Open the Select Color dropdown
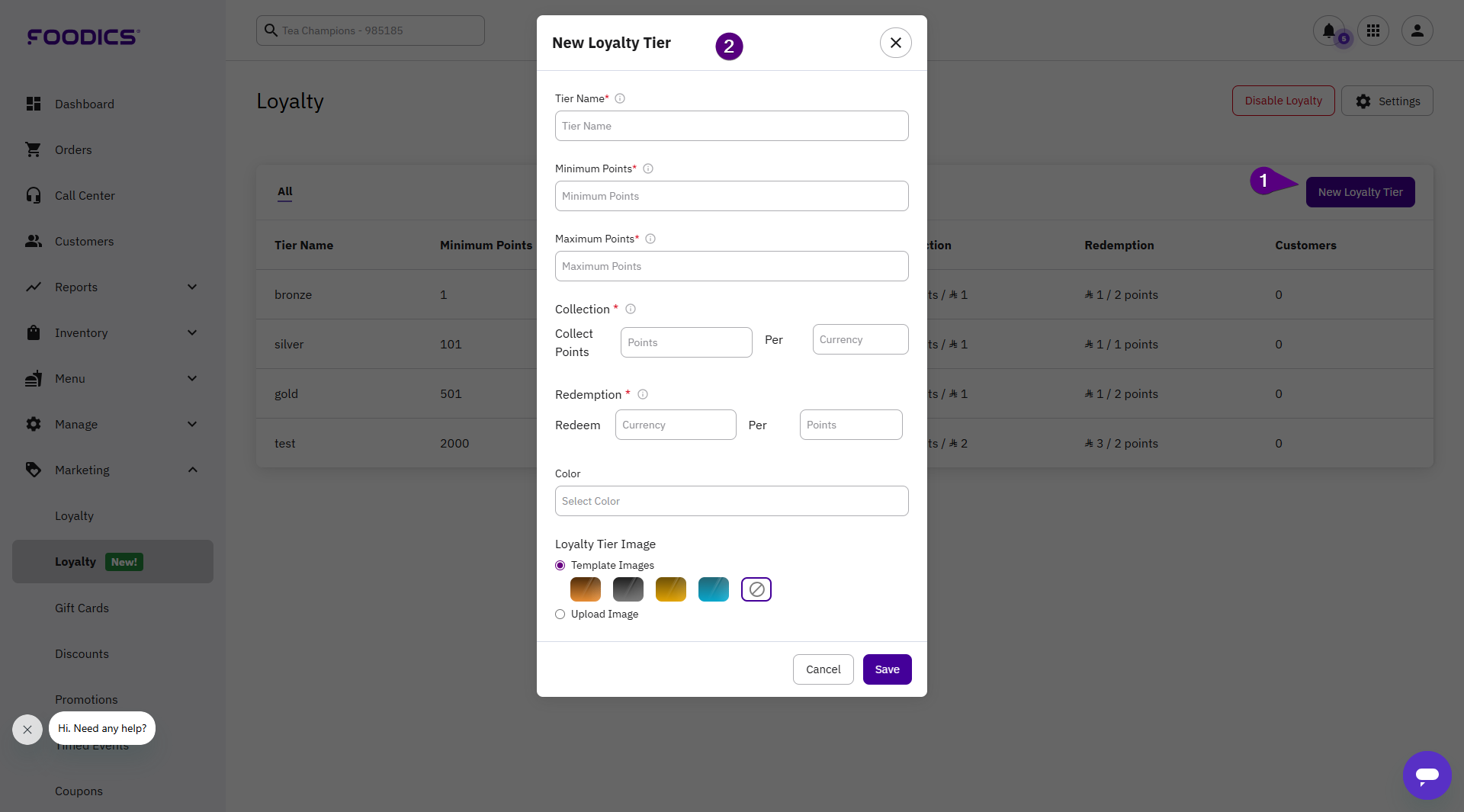1464x812 pixels. coord(731,501)
